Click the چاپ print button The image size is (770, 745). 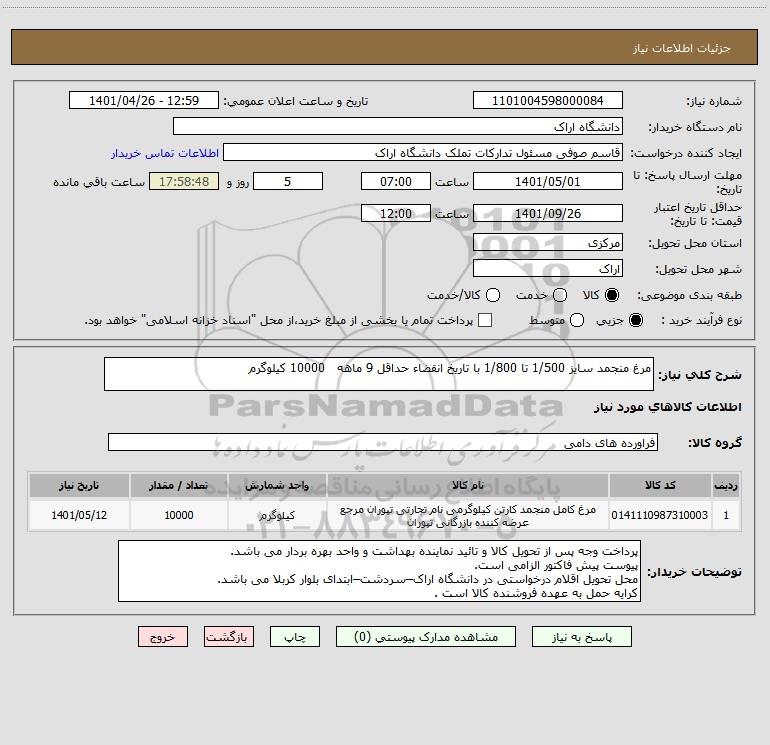tap(295, 637)
